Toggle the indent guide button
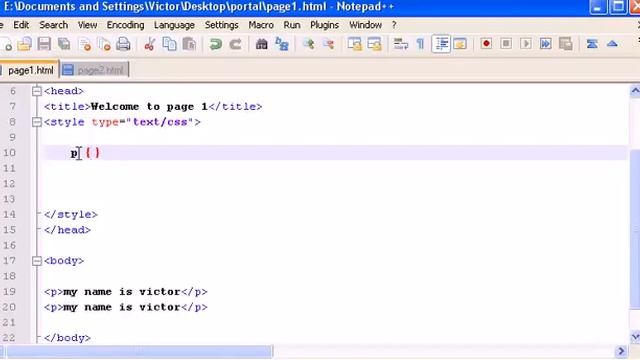This screenshot has height=360, width=640. click(x=441, y=44)
